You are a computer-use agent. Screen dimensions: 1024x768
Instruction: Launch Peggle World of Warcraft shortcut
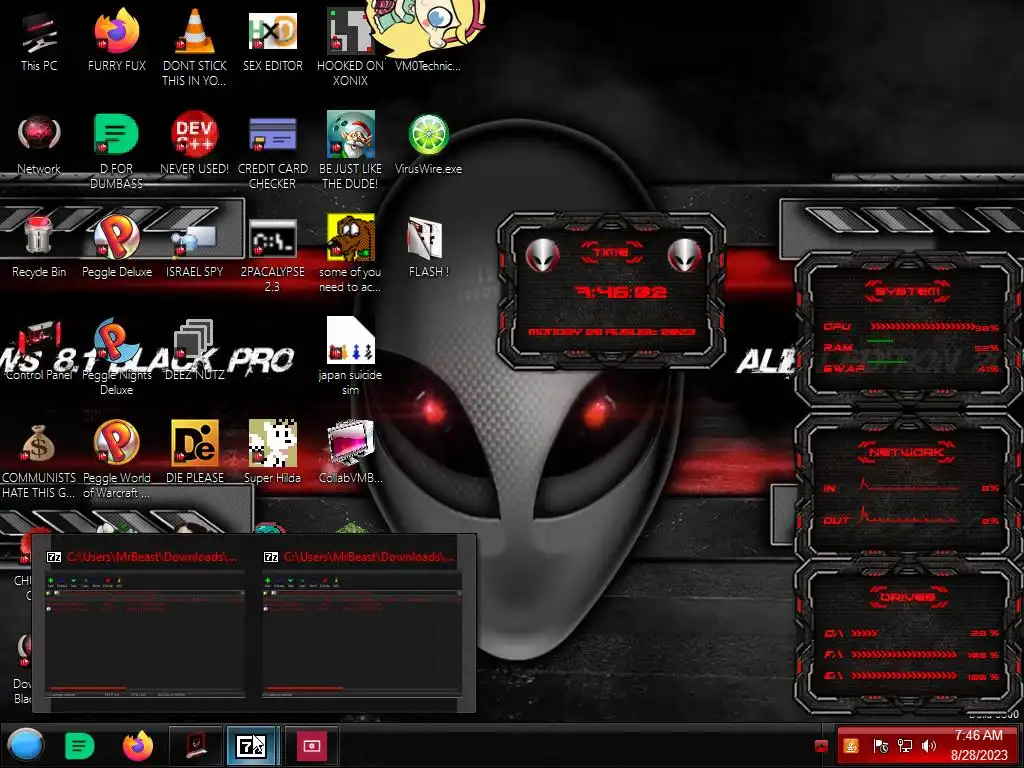pyautogui.click(x=116, y=460)
